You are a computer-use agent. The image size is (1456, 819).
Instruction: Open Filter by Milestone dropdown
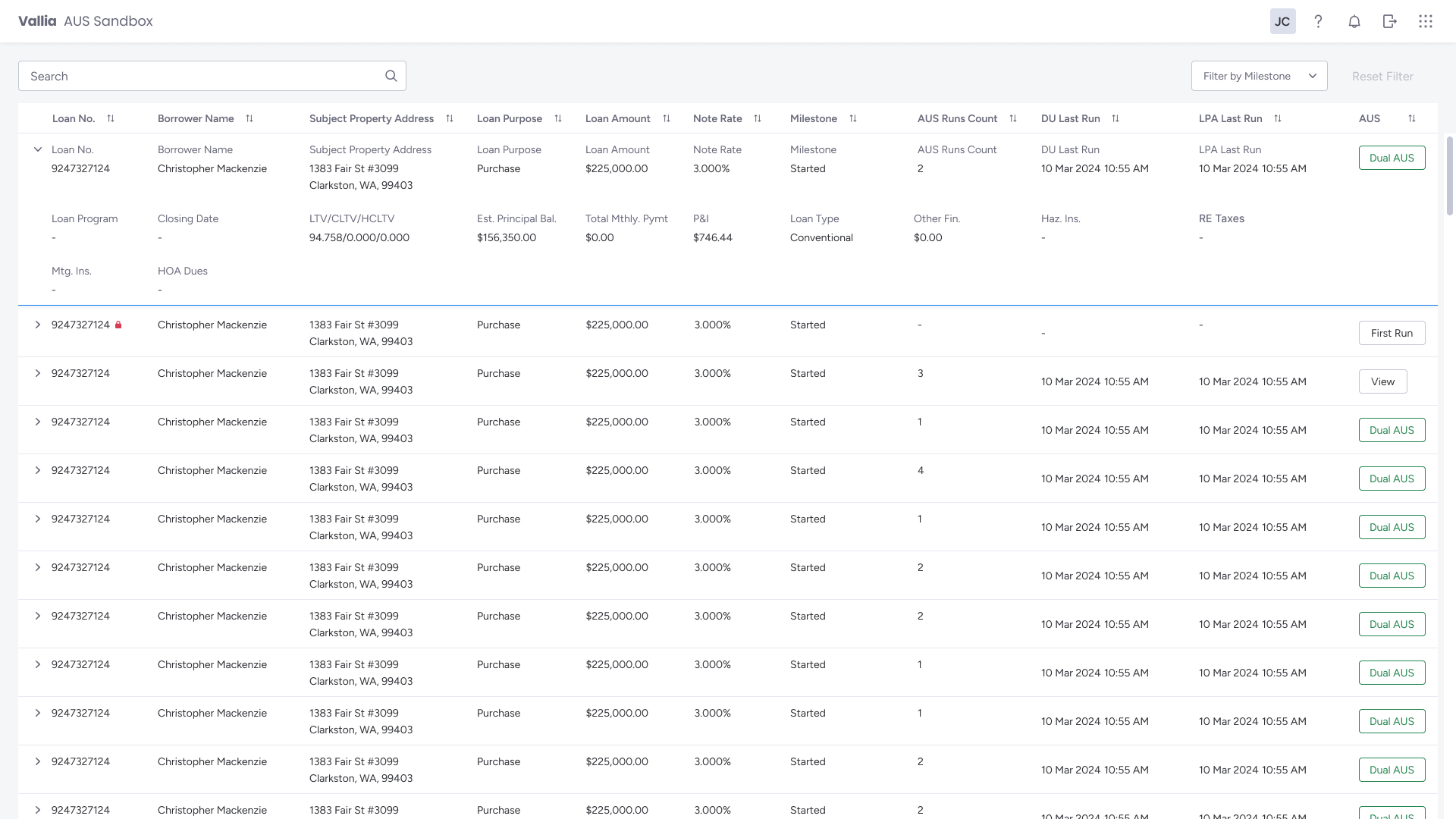pyautogui.click(x=1259, y=76)
